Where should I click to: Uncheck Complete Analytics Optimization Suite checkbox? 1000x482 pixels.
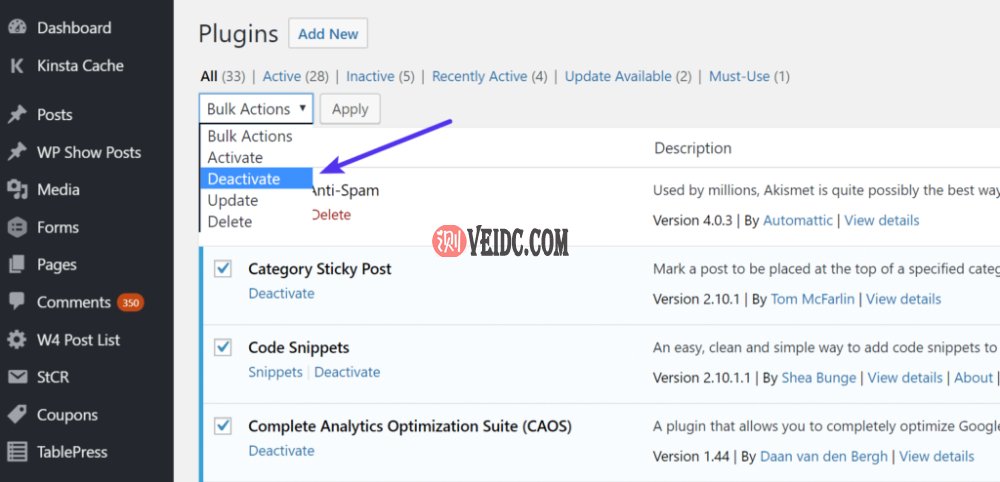pos(223,427)
